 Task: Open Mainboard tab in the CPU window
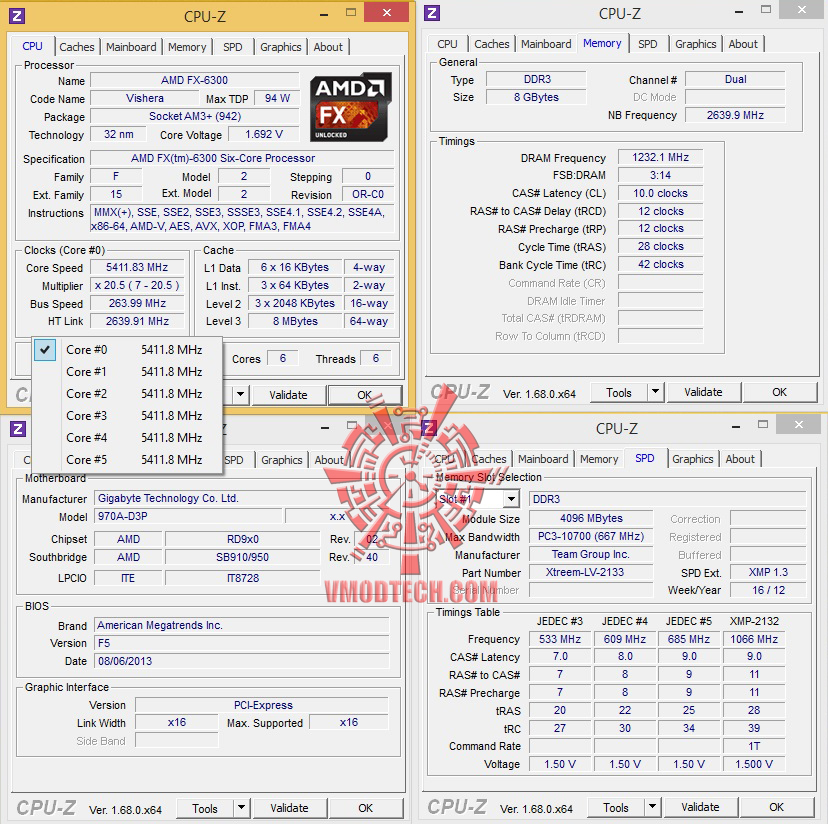coord(131,47)
